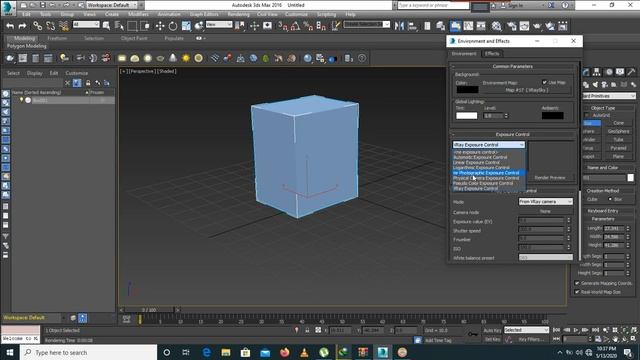Activate the Select and Rotate tool
640x360 pixels.
[x=173, y=26]
